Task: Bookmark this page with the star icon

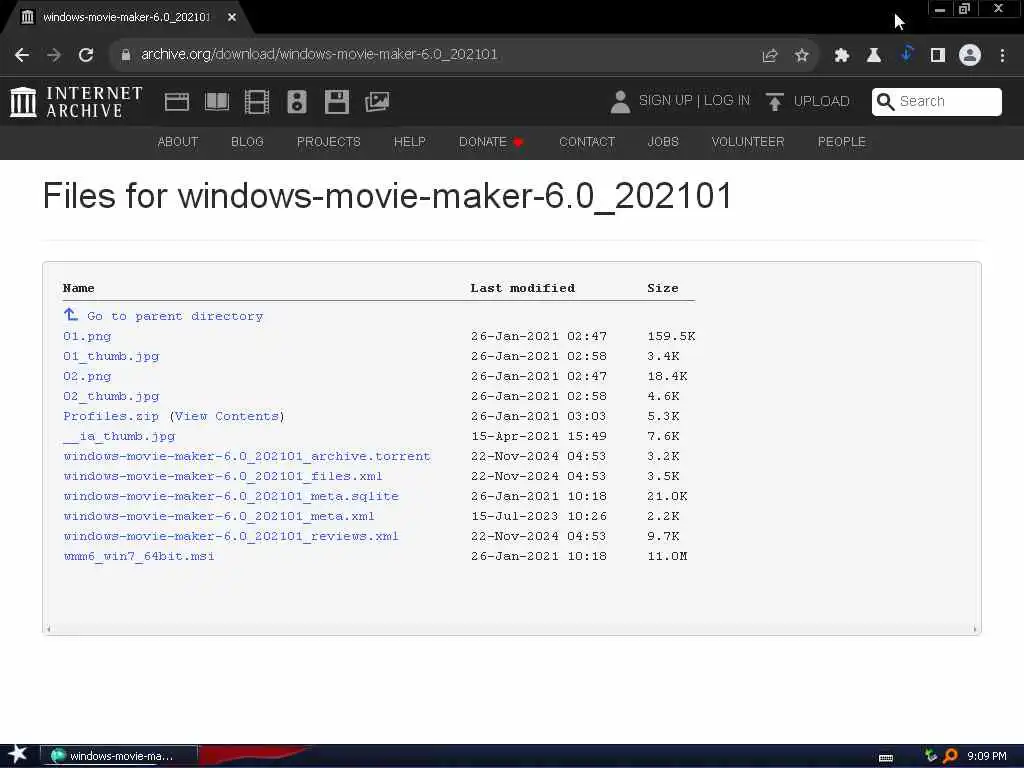Action: coord(802,56)
